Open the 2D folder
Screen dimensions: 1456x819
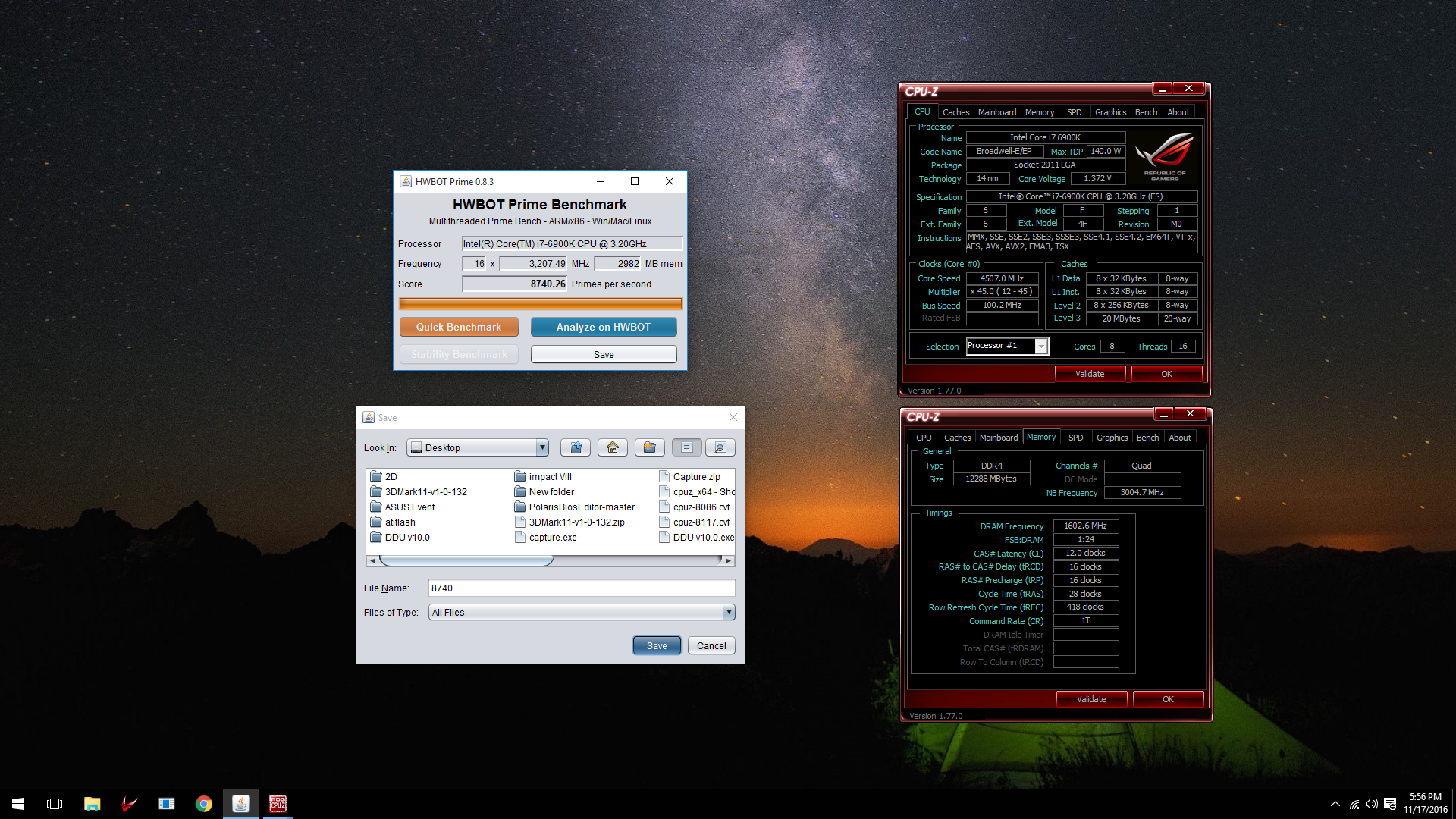[384, 477]
